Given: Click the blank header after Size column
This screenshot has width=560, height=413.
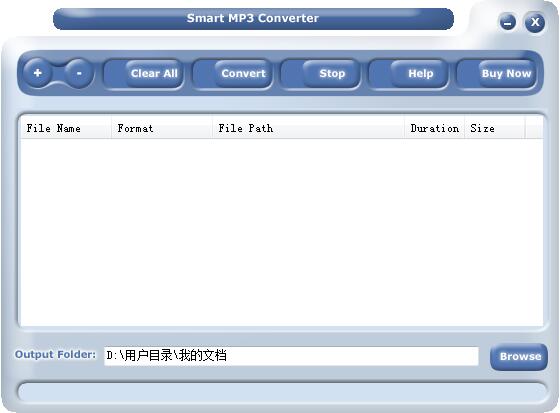Looking at the screenshot, I should pyautogui.click(x=534, y=128).
